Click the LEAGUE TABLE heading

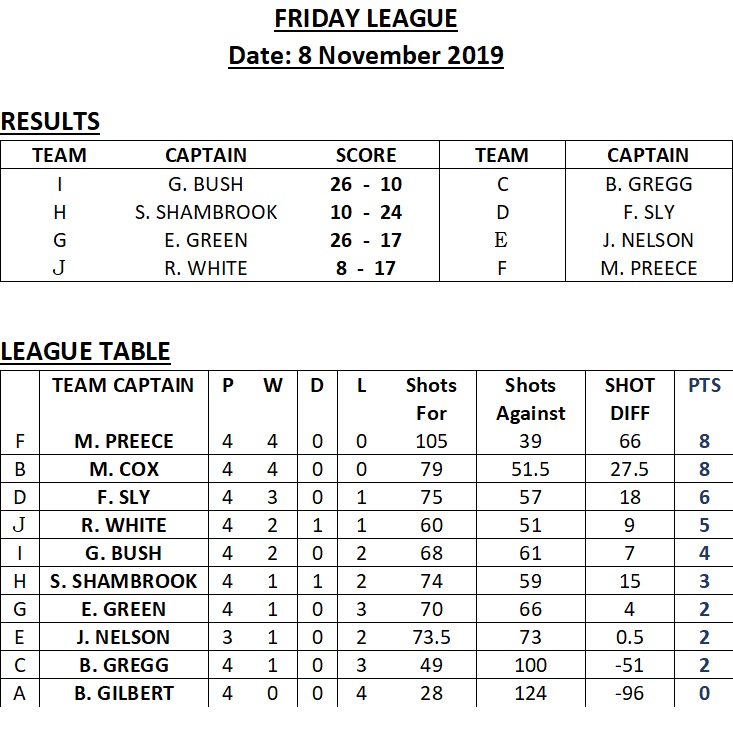click(85, 352)
